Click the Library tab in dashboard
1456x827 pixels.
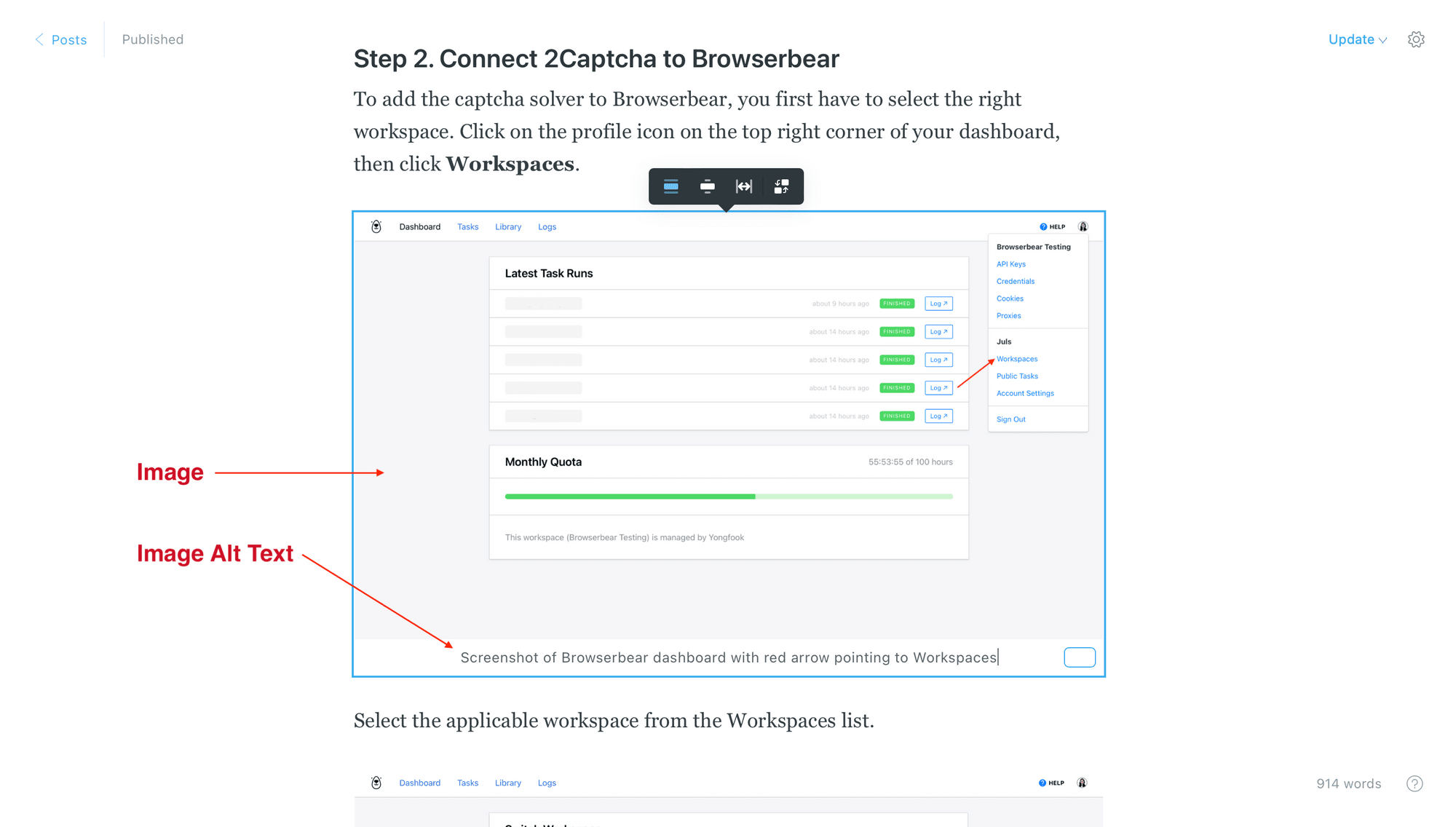[x=508, y=226]
